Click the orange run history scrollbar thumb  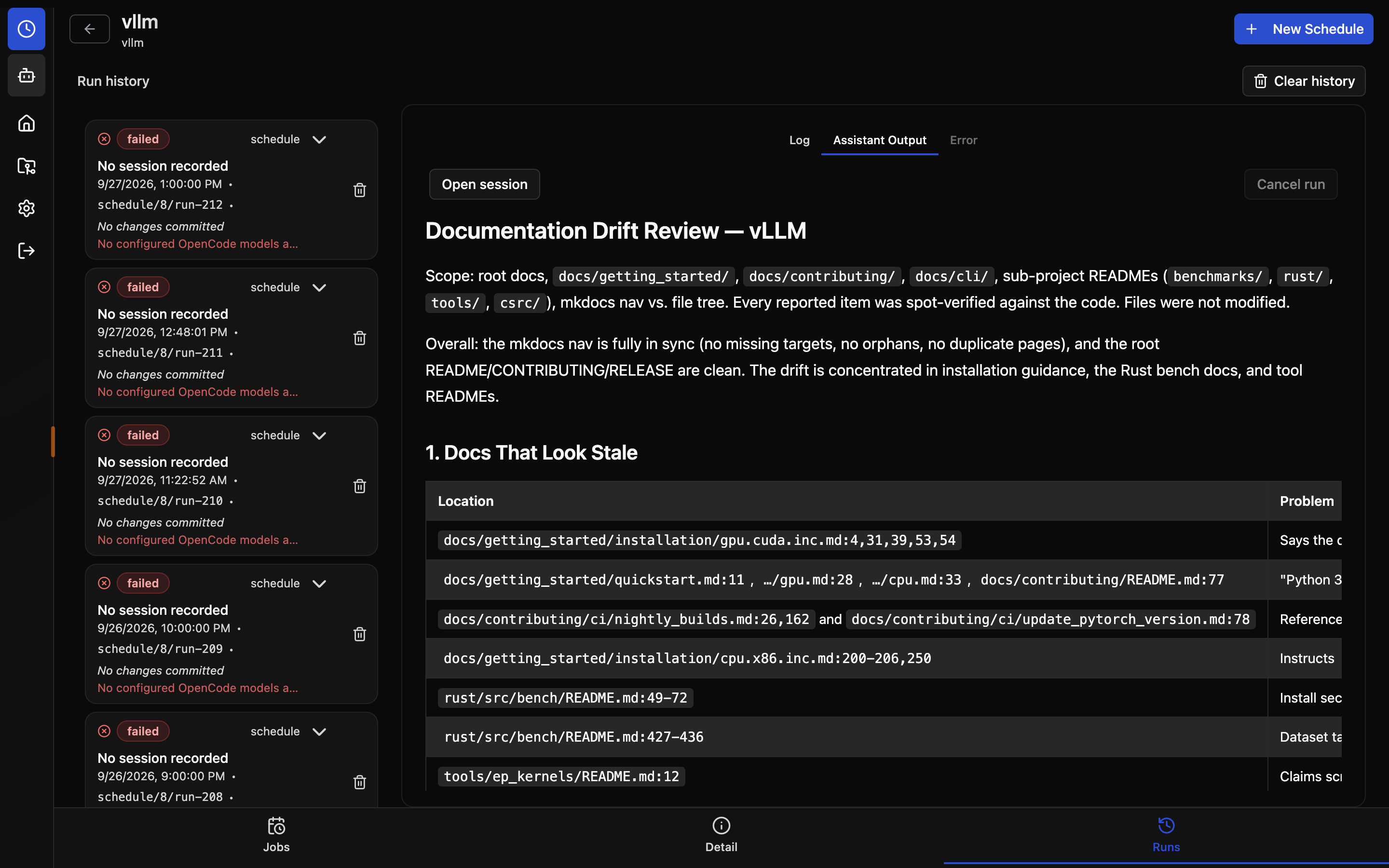(53, 441)
